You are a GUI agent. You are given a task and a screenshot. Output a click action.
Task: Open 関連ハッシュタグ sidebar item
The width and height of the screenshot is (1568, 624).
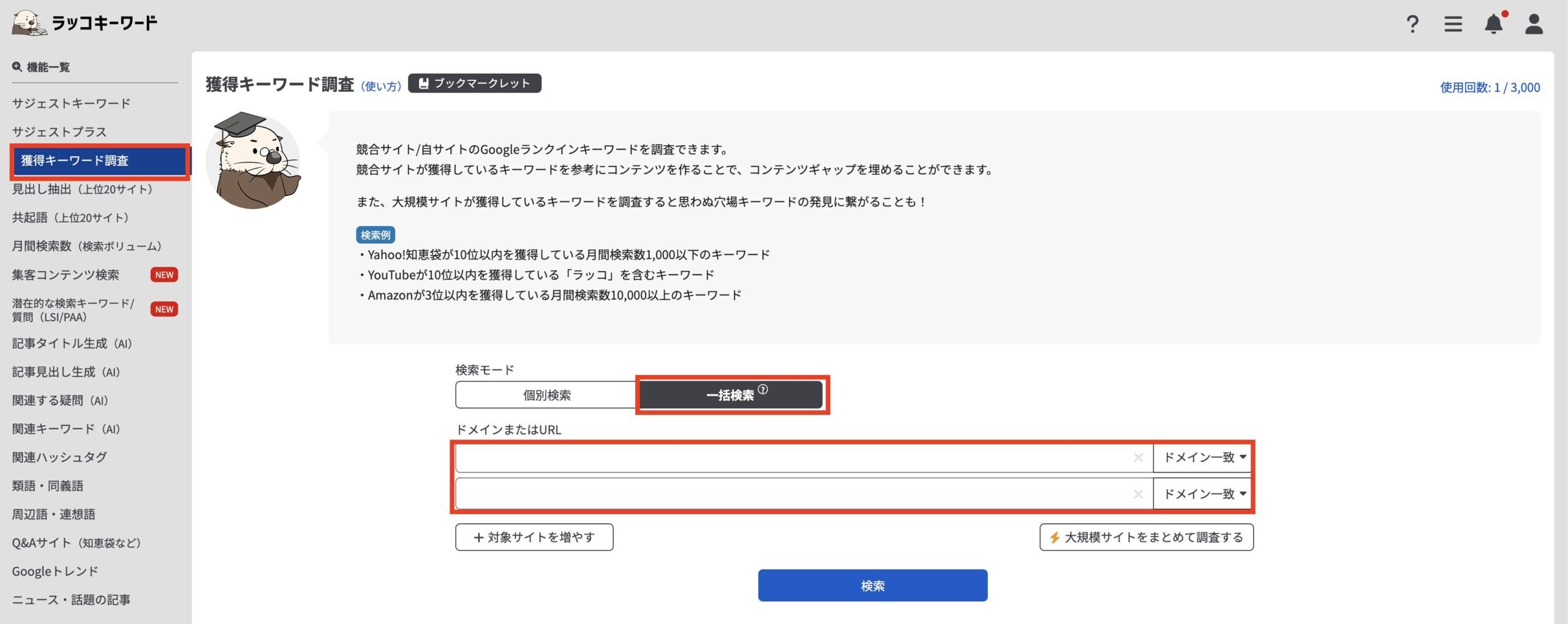point(59,457)
